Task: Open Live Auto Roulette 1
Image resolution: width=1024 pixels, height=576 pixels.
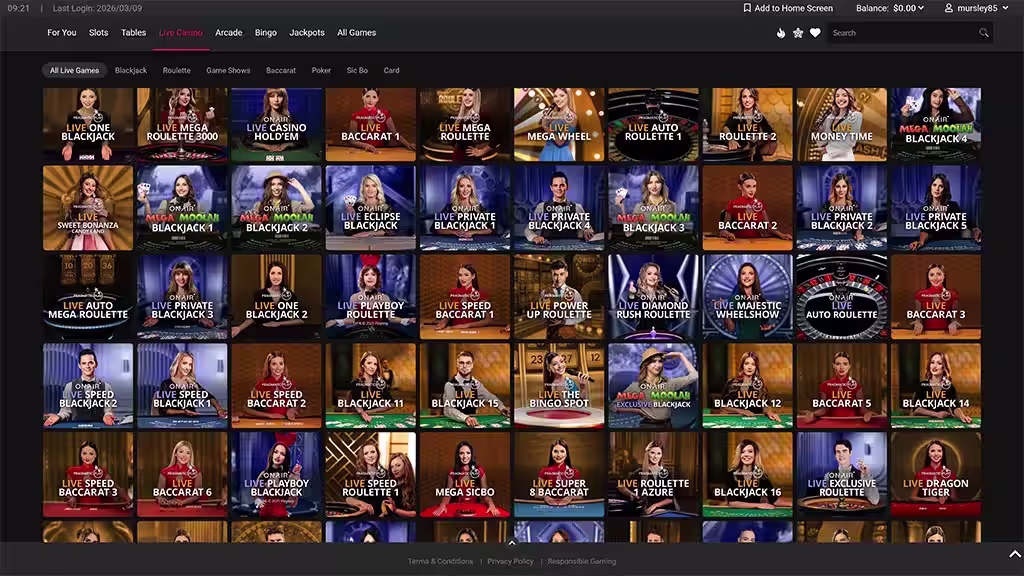Action: tap(653, 125)
